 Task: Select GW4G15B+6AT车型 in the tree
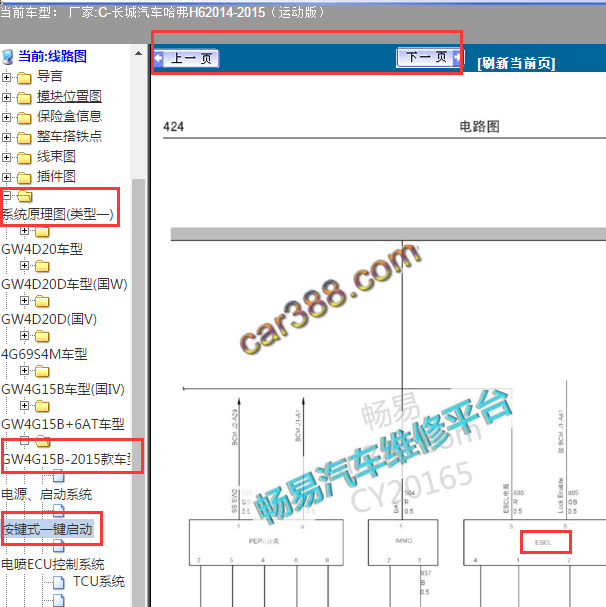[63, 424]
